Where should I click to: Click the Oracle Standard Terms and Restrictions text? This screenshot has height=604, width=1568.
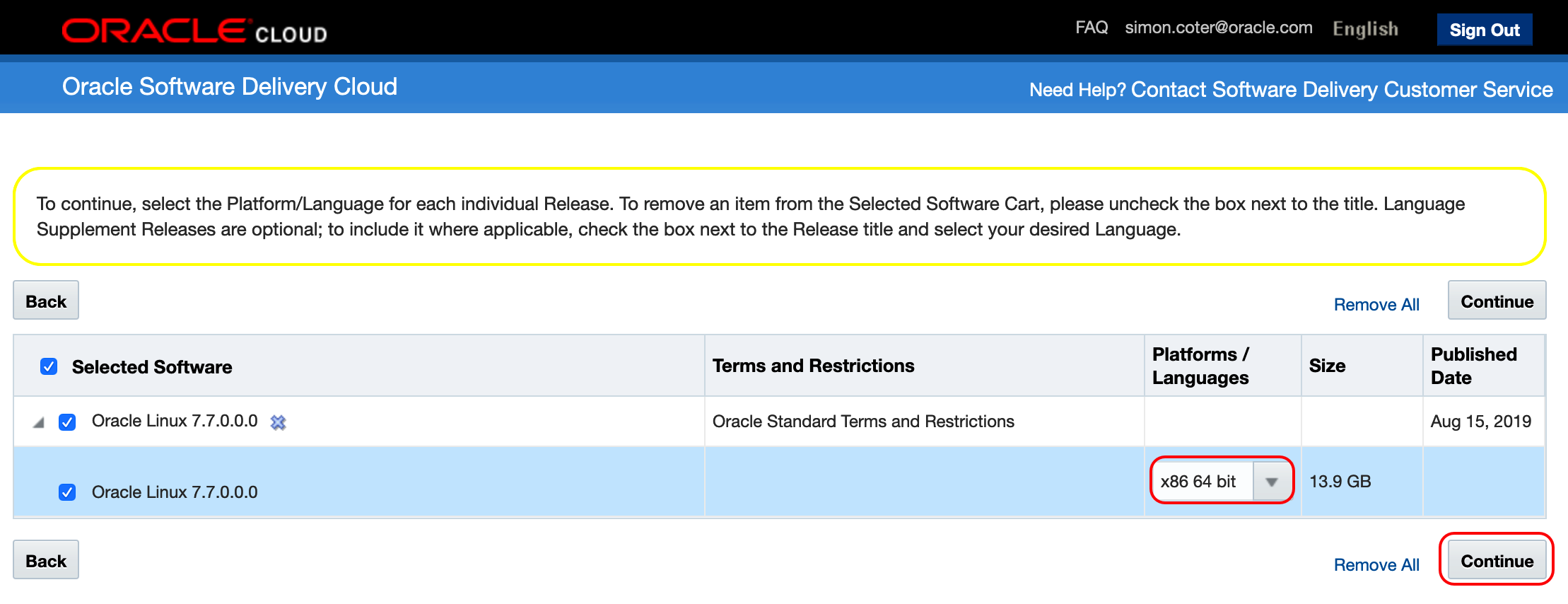pyautogui.click(x=862, y=422)
